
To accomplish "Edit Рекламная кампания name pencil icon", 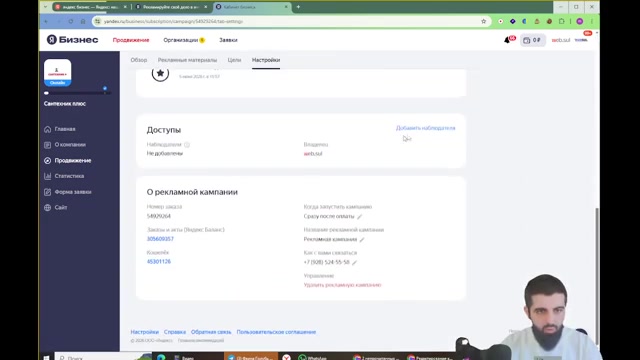I will click(x=362, y=240).
